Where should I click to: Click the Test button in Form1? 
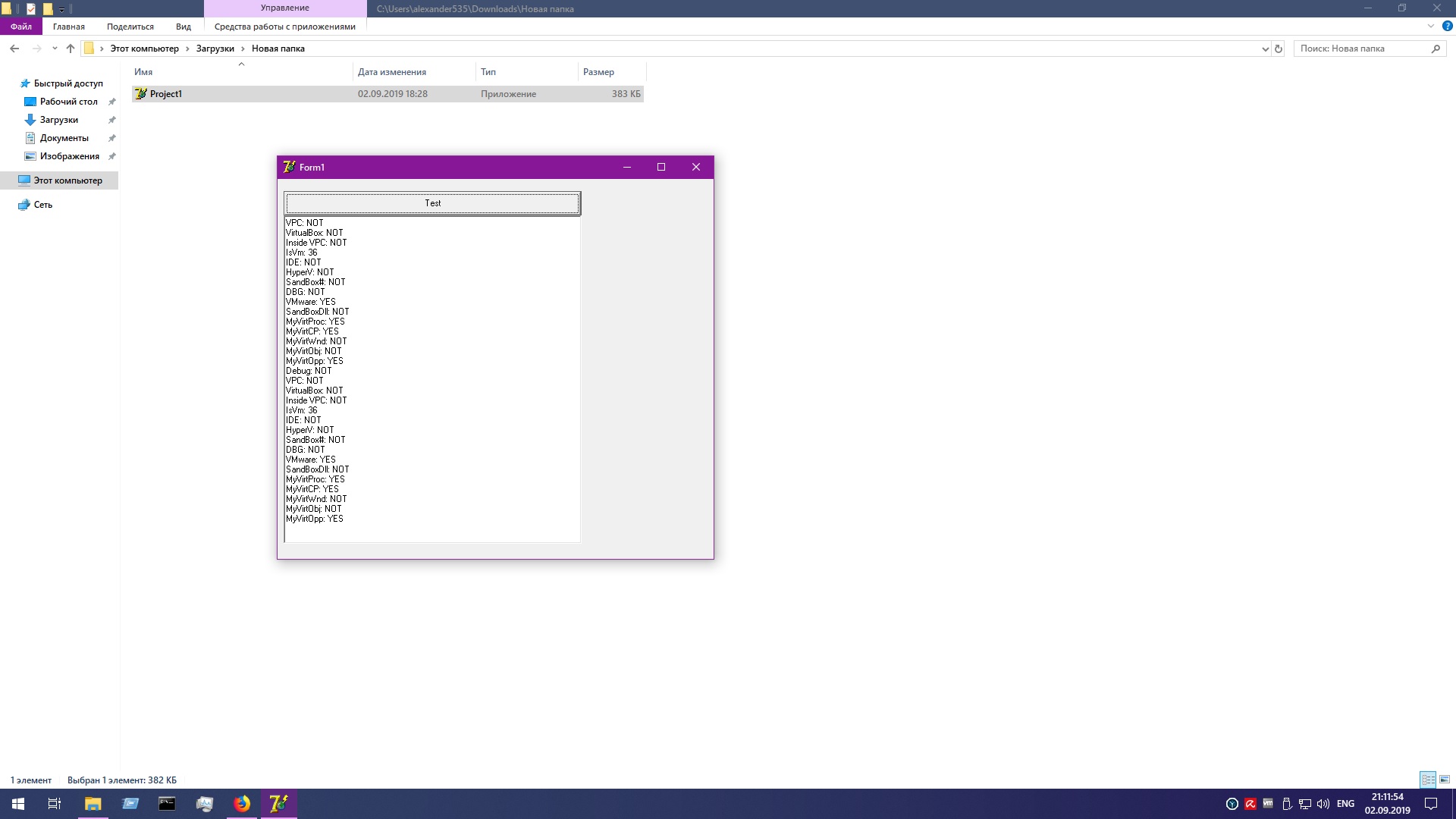[x=432, y=203]
